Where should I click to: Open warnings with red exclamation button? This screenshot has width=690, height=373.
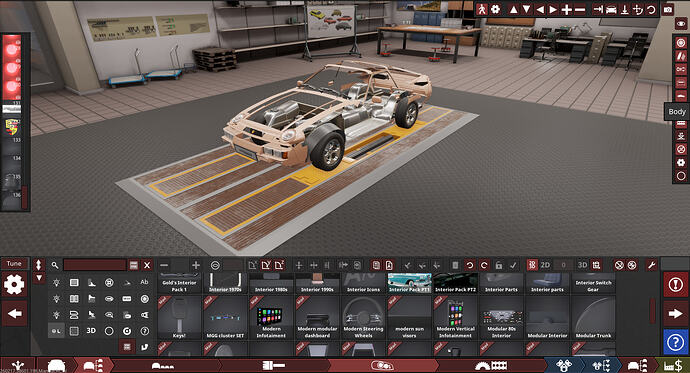pyautogui.click(x=675, y=285)
